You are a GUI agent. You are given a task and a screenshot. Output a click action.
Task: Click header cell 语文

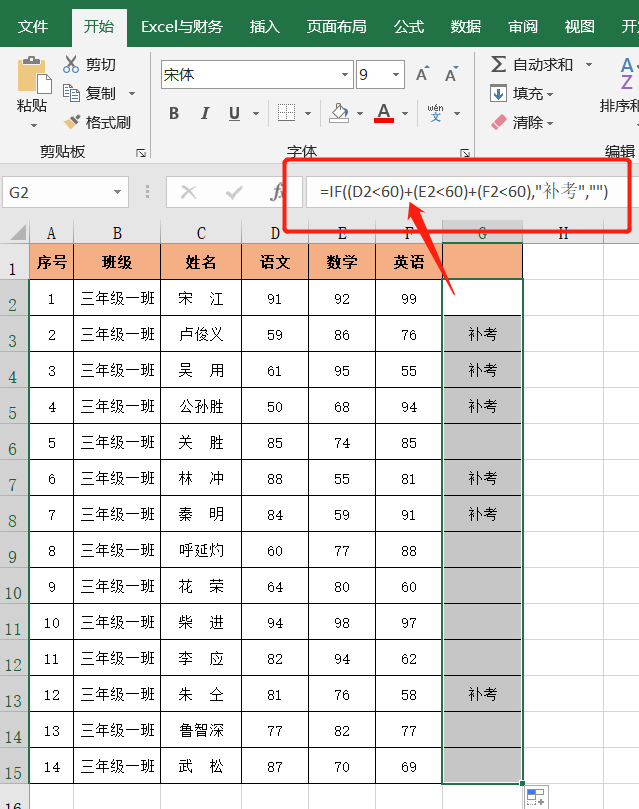[275, 262]
